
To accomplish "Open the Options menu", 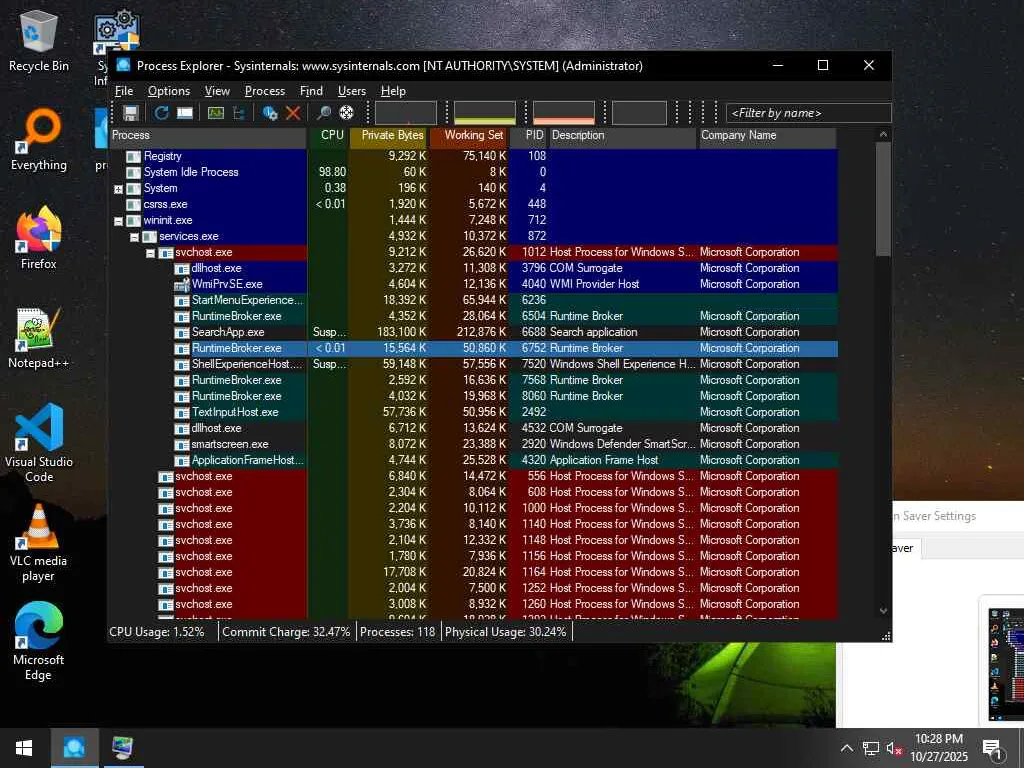I will tap(168, 91).
